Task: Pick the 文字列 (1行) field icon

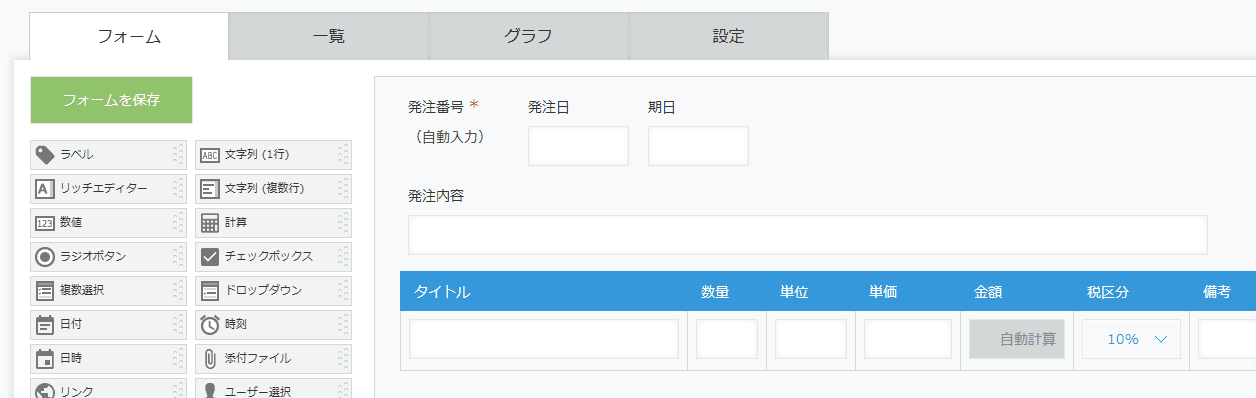Action: [210, 155]
